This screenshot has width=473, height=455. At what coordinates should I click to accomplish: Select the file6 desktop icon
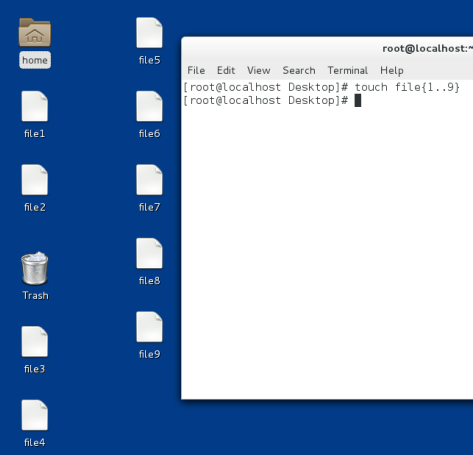point(149,106)
